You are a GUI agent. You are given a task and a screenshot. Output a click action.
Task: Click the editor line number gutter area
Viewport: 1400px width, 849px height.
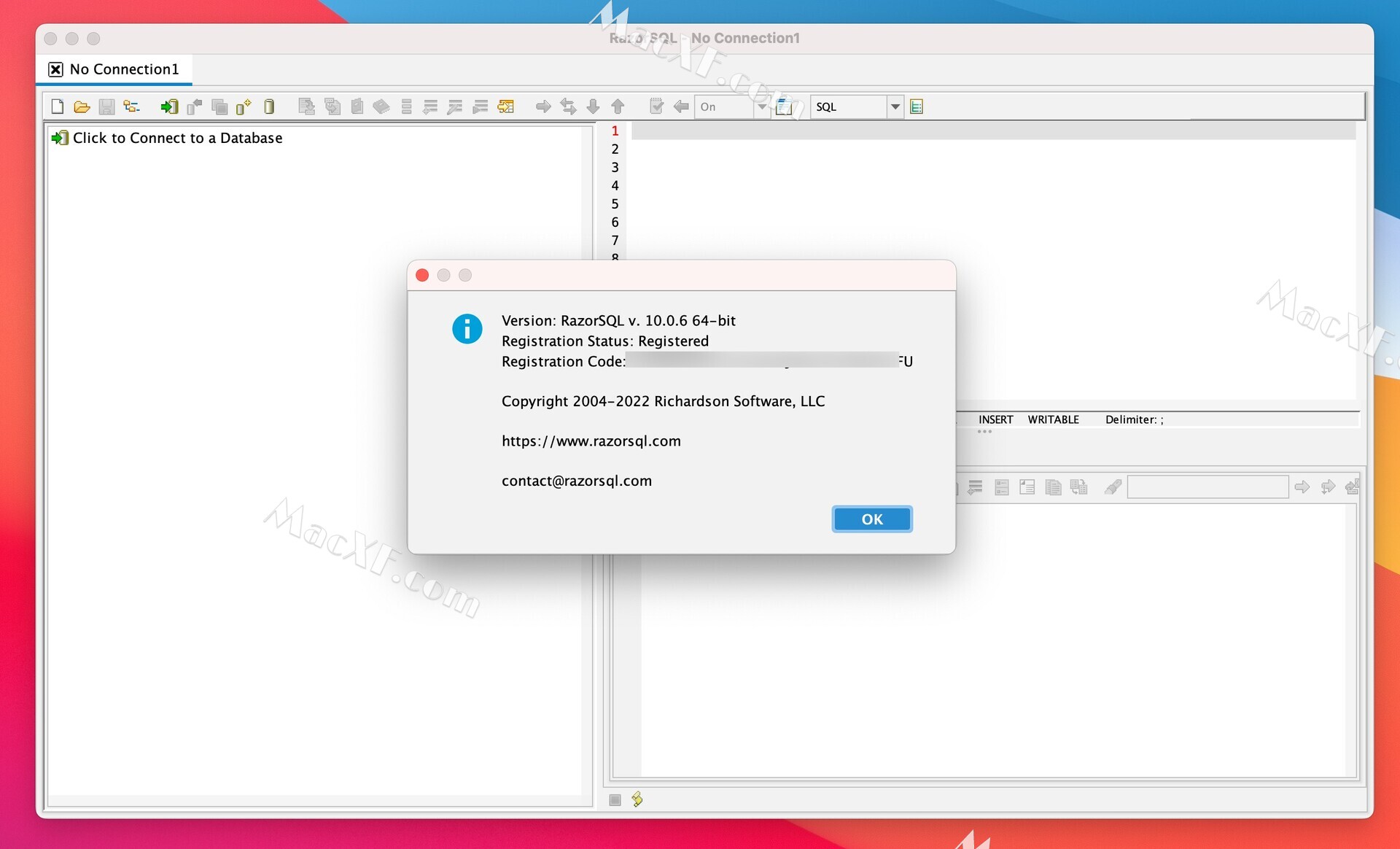(x=614, y=190)
